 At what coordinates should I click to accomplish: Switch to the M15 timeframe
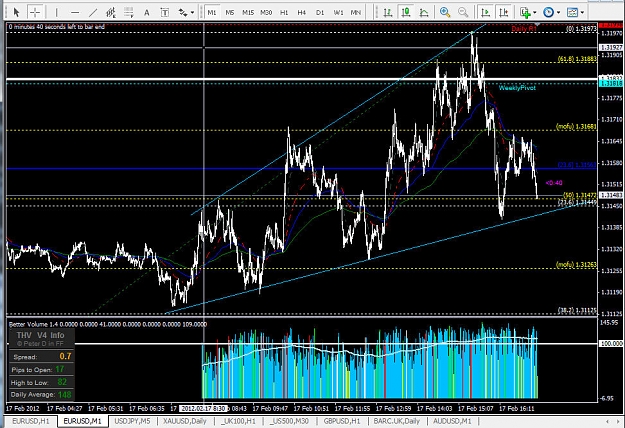click(248, 13)
